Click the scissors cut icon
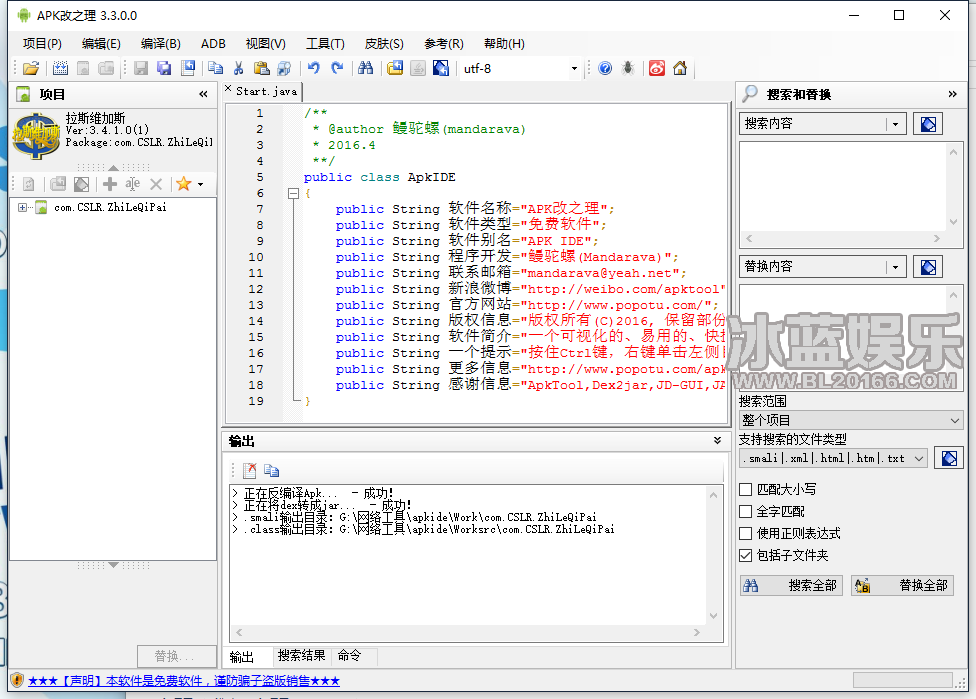Image resolution: width=976 pixels, height=699 pixels. pyautogui.click(x=238, y=68)
